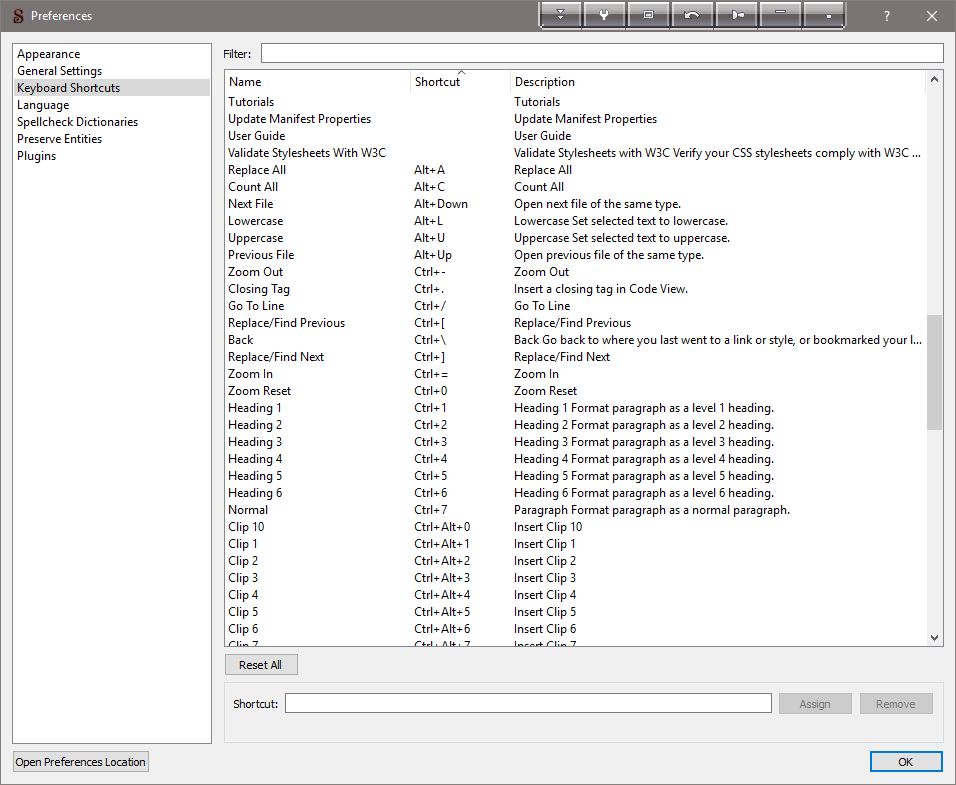Image resolution: width=956 pixels, height=785 pixels.
Task: Select the Zoom Reset row
Action: [x=575, y=392]
